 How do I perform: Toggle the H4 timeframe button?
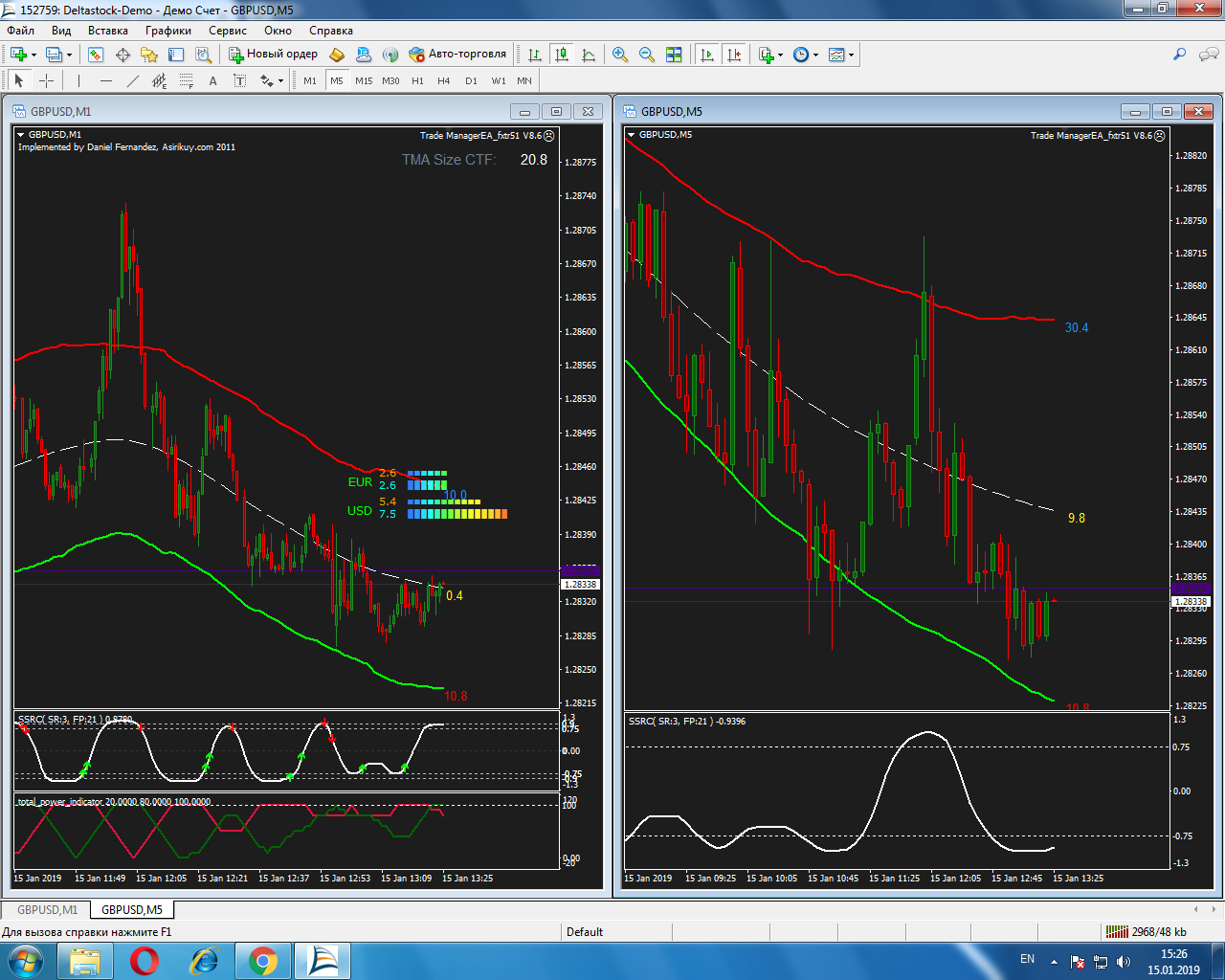(444, 80)
